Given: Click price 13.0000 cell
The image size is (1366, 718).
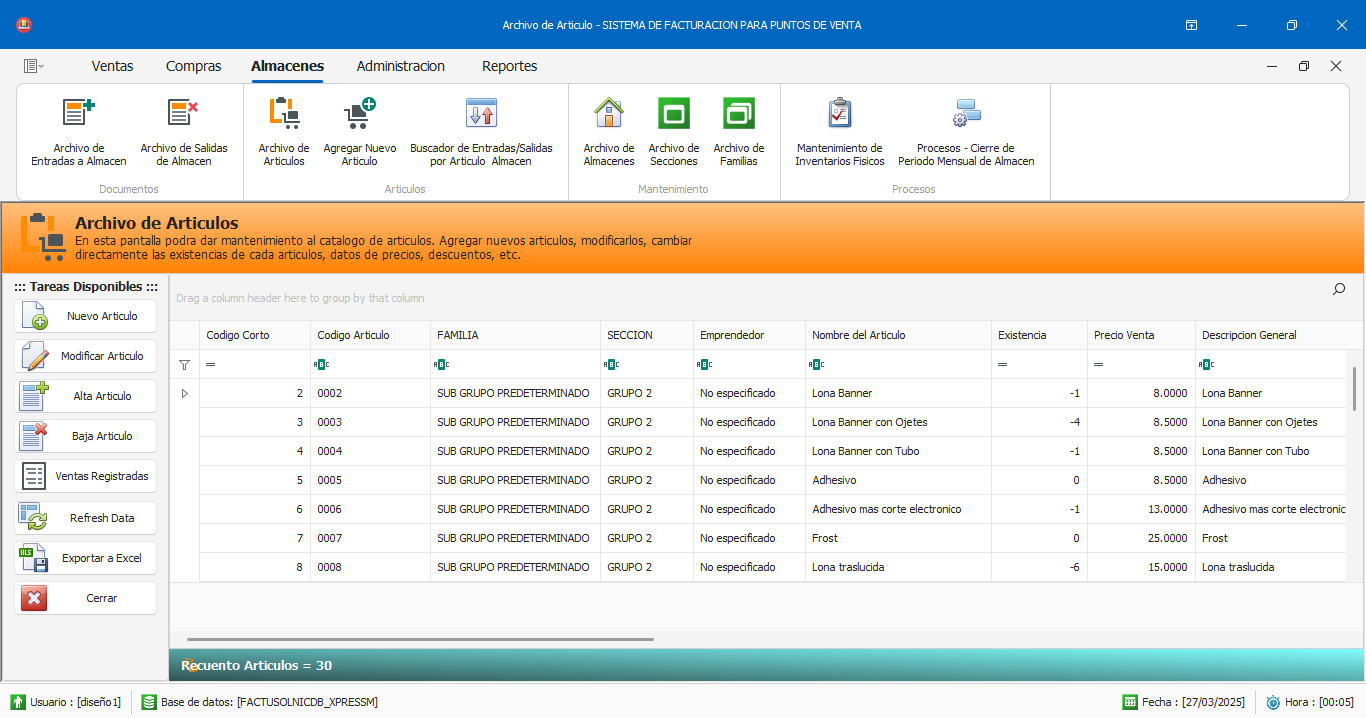Looking at the screenshot, I should (x=1141, y=509).
